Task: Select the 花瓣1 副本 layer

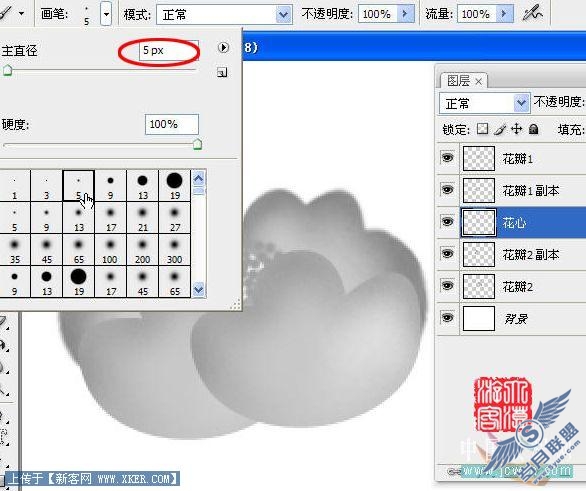Action: coord(522,191)
